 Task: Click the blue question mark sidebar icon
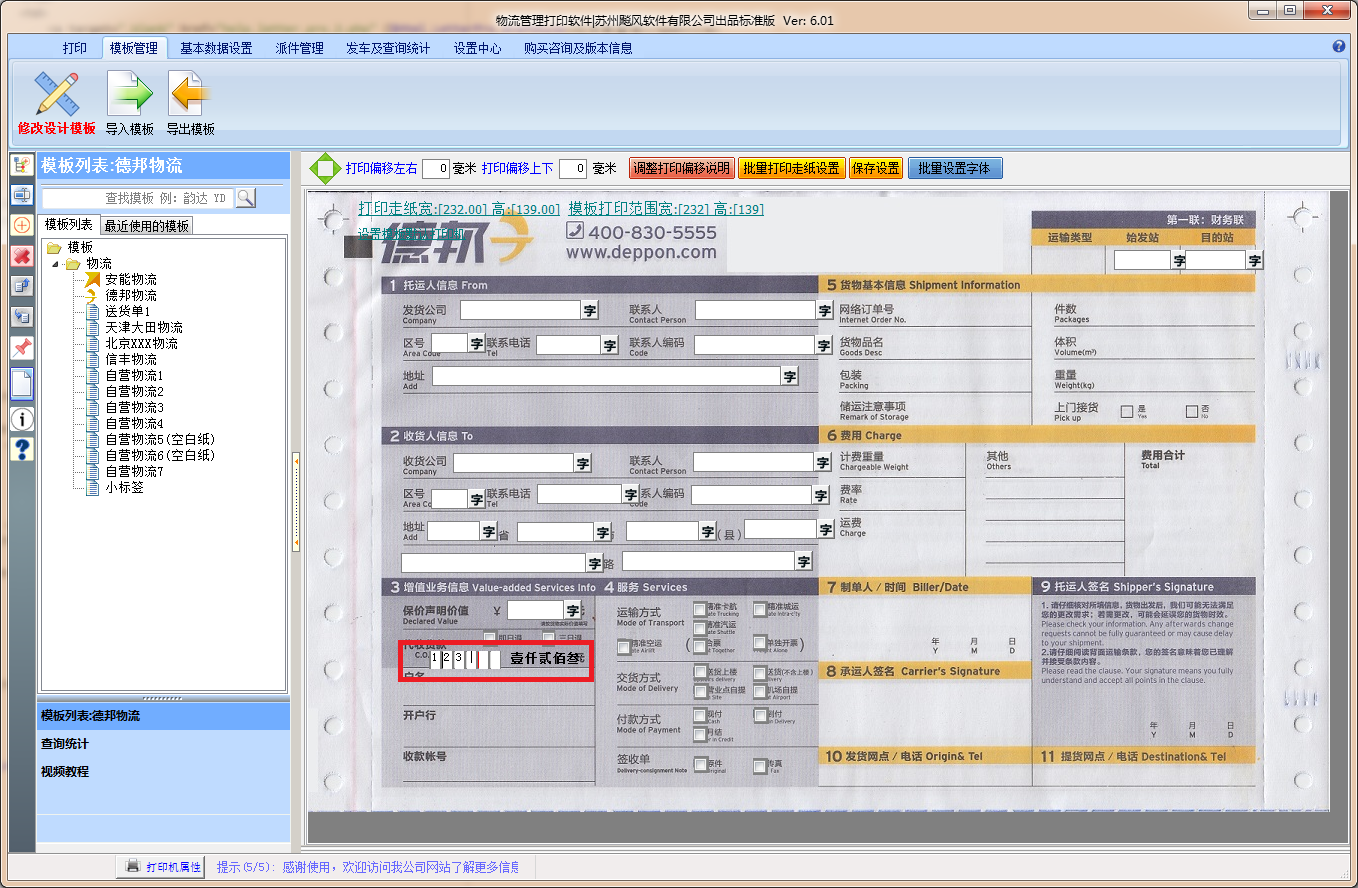[22, 449]
